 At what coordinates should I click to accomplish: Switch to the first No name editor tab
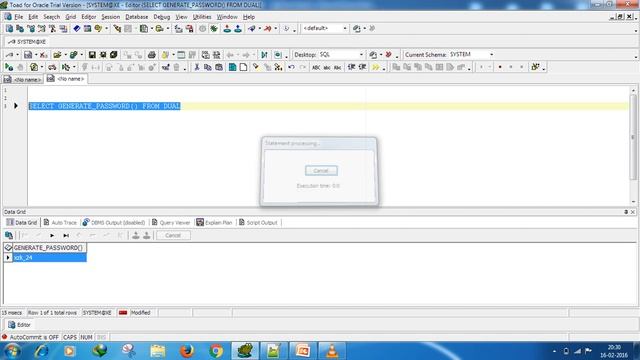click(23, 80)
